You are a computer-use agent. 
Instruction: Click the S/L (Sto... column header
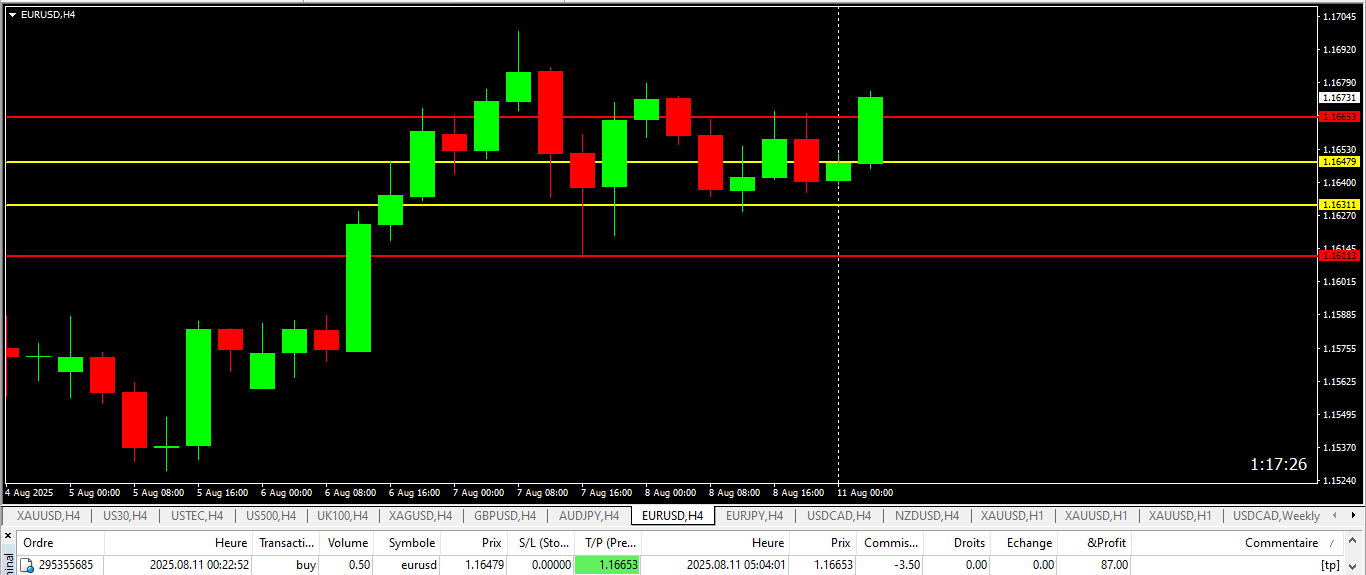pyautogui.click(x=541, y=543)
